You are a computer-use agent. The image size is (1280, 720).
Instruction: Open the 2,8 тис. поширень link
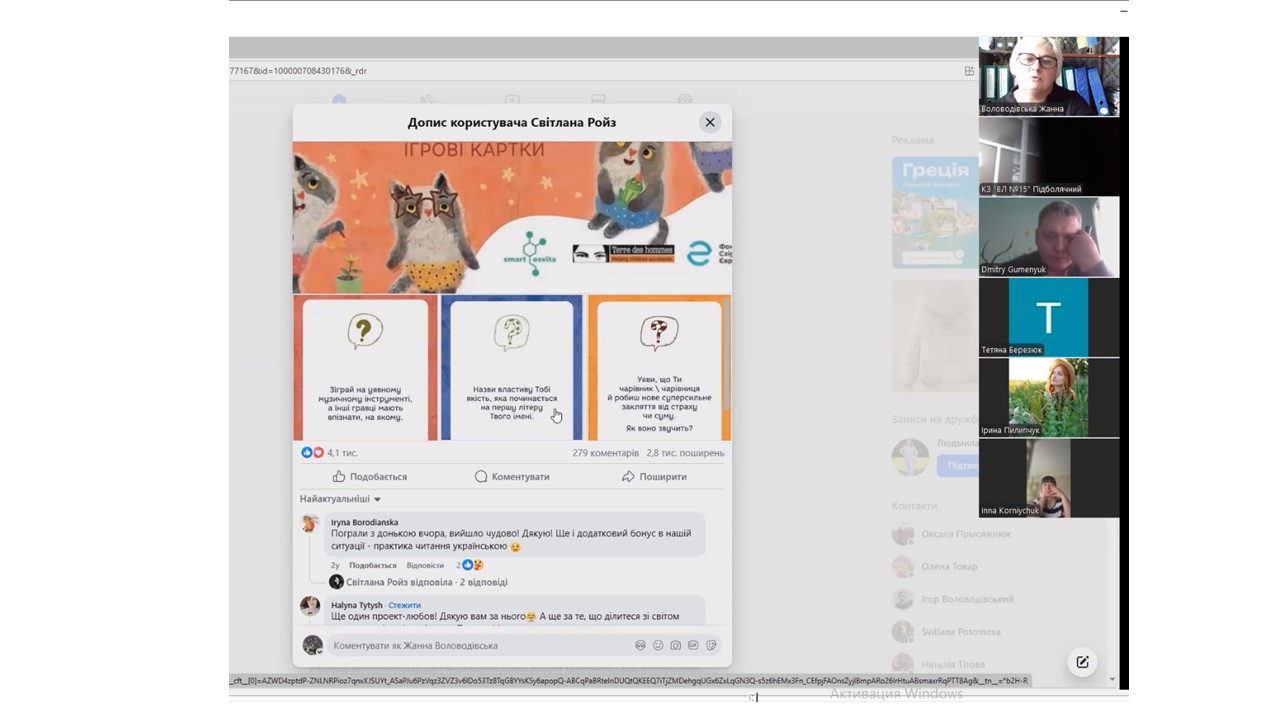point(685,453)
